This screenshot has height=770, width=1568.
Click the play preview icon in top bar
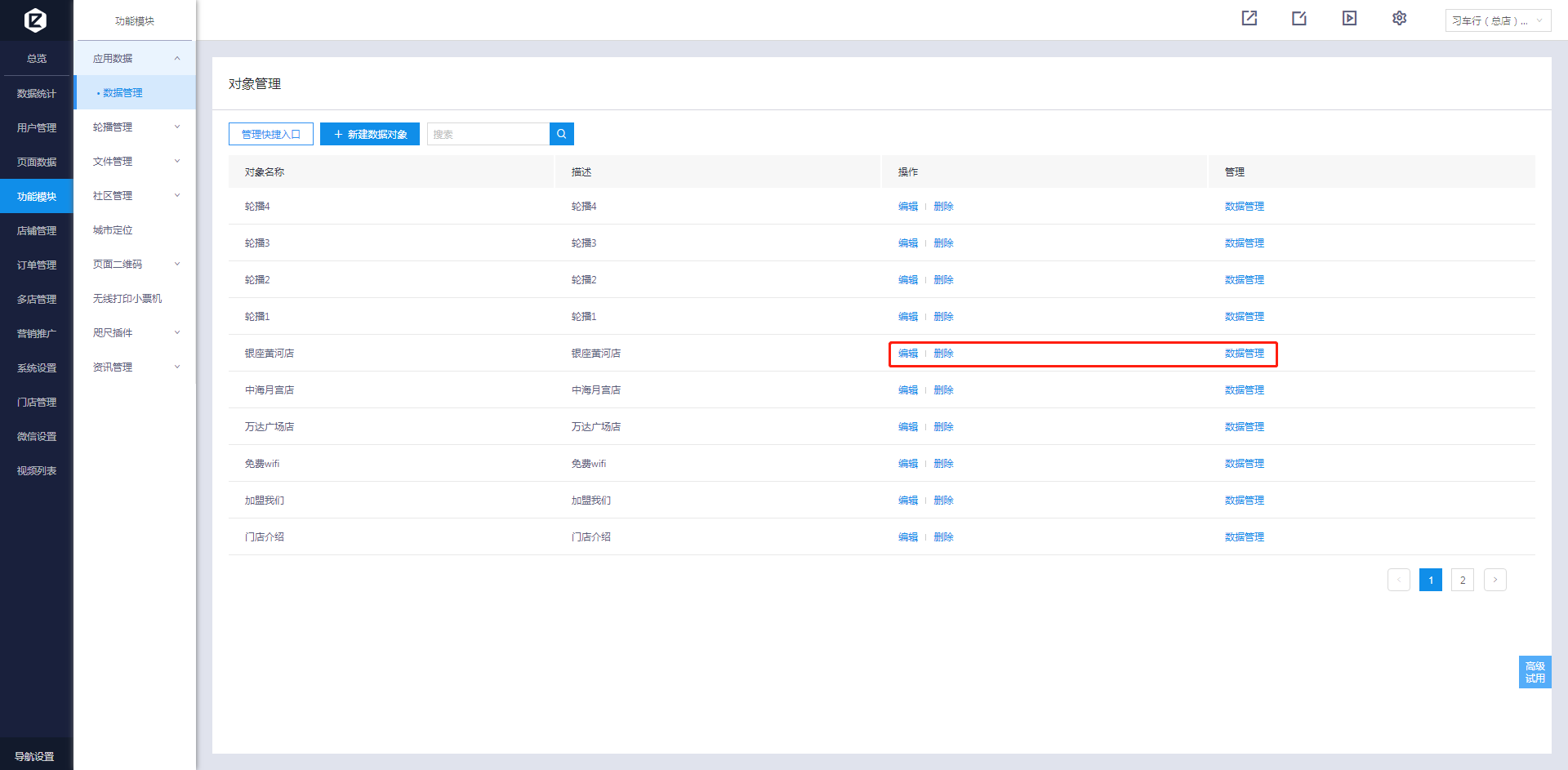pyautogui.click(x=1349, y=19)
